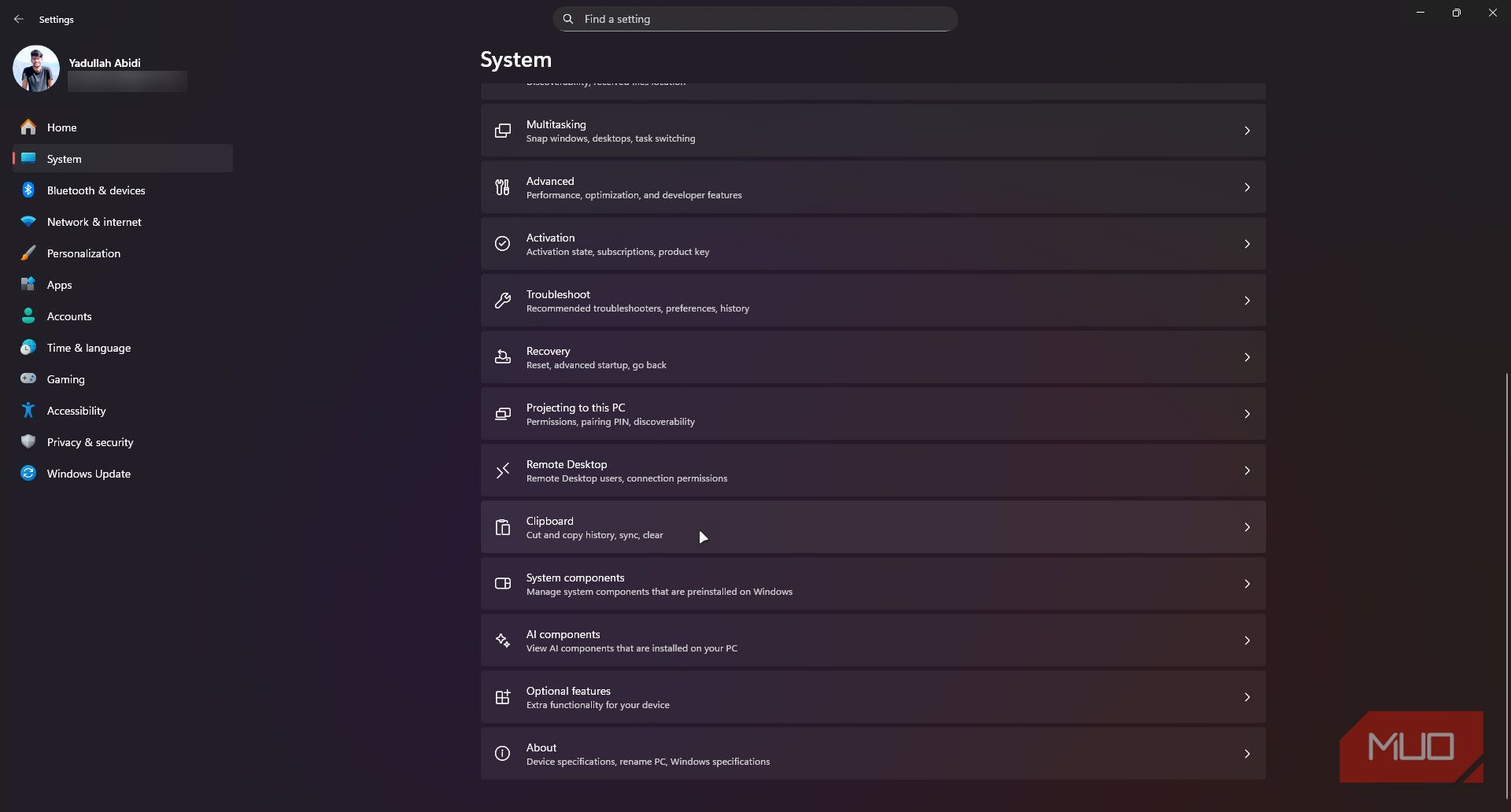Image resolution: width=1511 pixels, height=812 pixels.
Task: Click the Bluetooth icon in the sidebar
Action: [x=28, y=190]
